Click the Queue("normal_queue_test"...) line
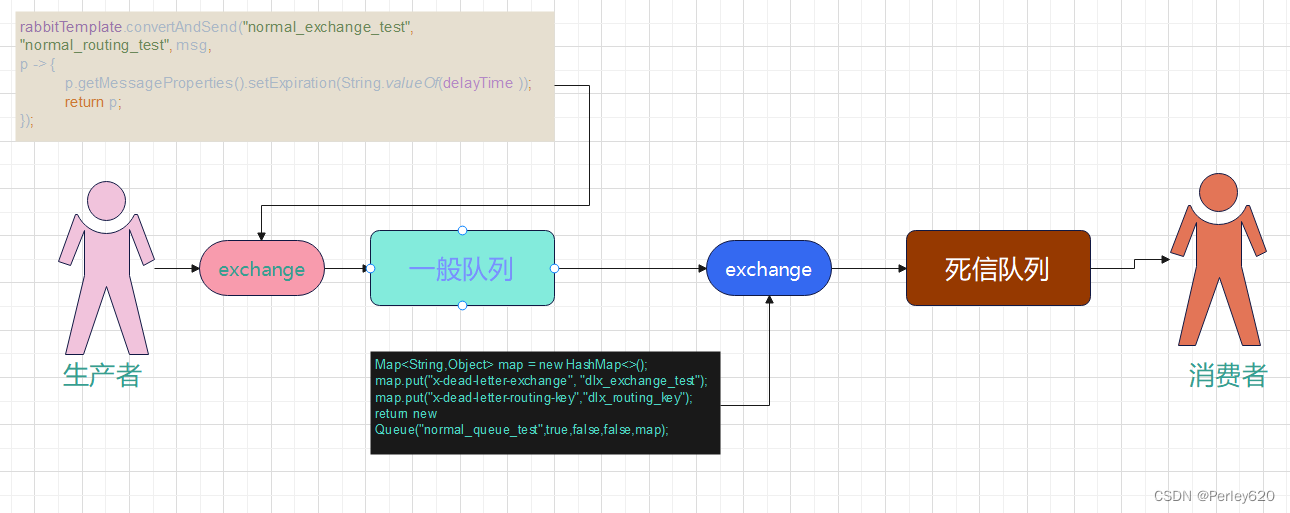 click(x=521, y=429)
